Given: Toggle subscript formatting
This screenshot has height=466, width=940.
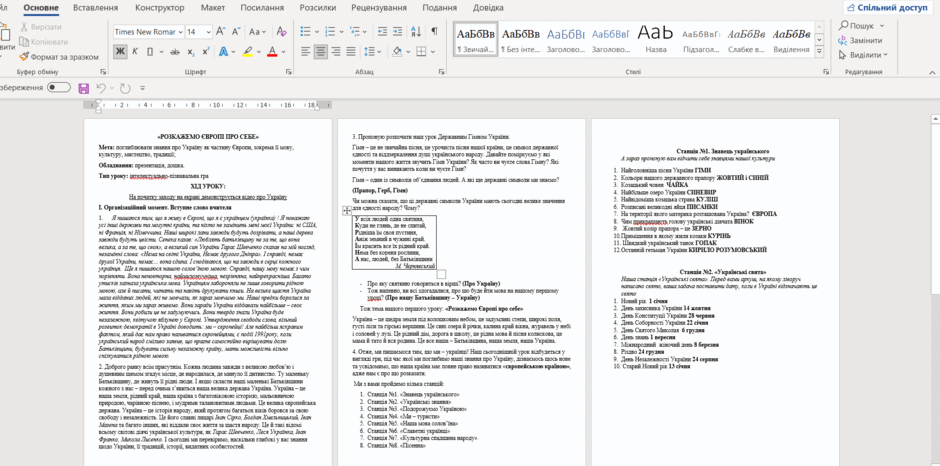Looking at the screenshot, I should click(191, 52).
